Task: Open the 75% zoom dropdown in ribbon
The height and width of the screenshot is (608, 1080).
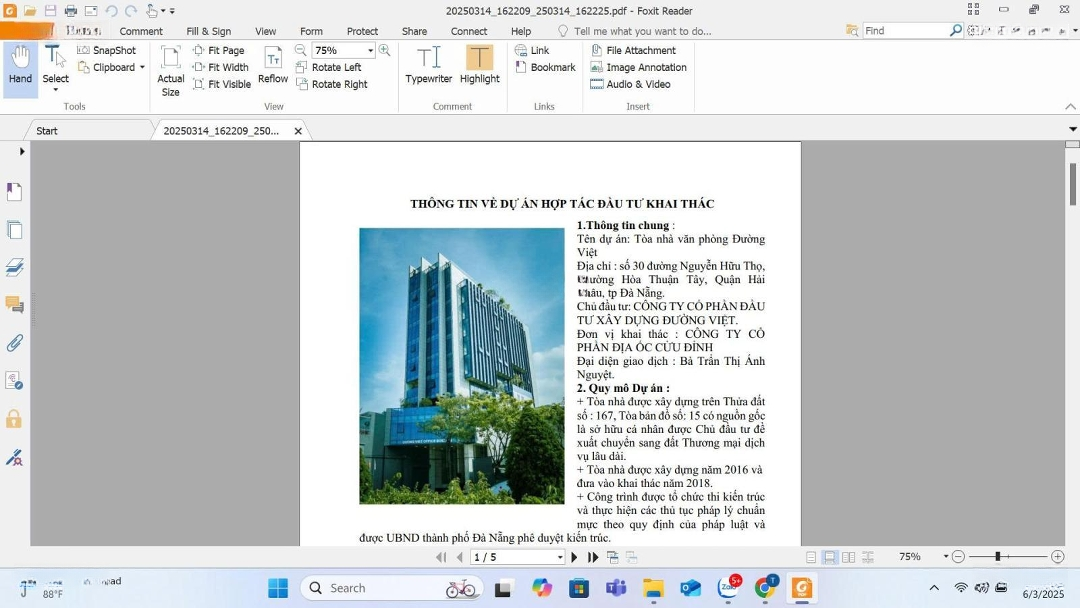Action: click(x=370, y=51)
